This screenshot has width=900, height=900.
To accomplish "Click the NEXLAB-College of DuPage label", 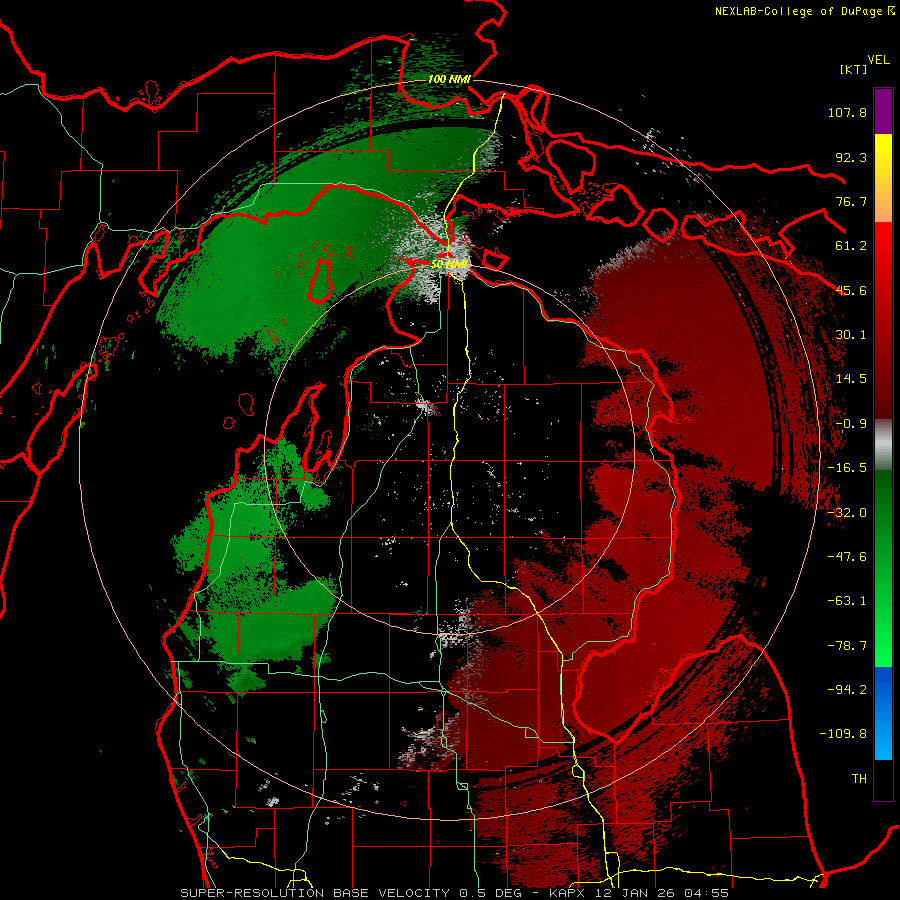I will [804, 11].
